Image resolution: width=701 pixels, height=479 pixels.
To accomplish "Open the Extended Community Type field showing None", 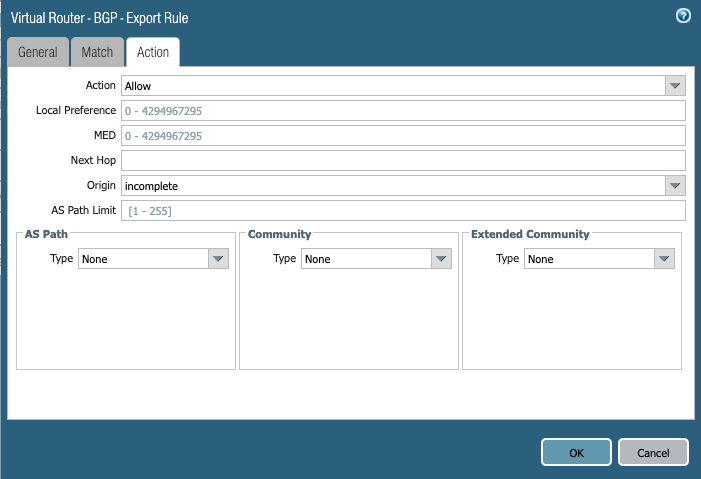I will (589, 259).
